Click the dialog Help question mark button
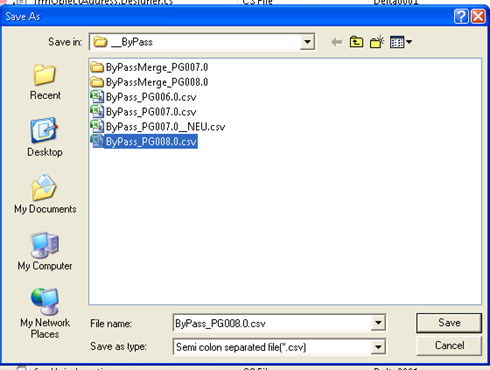The height and width of the screenshot is (370, 490). click(461, 16)
